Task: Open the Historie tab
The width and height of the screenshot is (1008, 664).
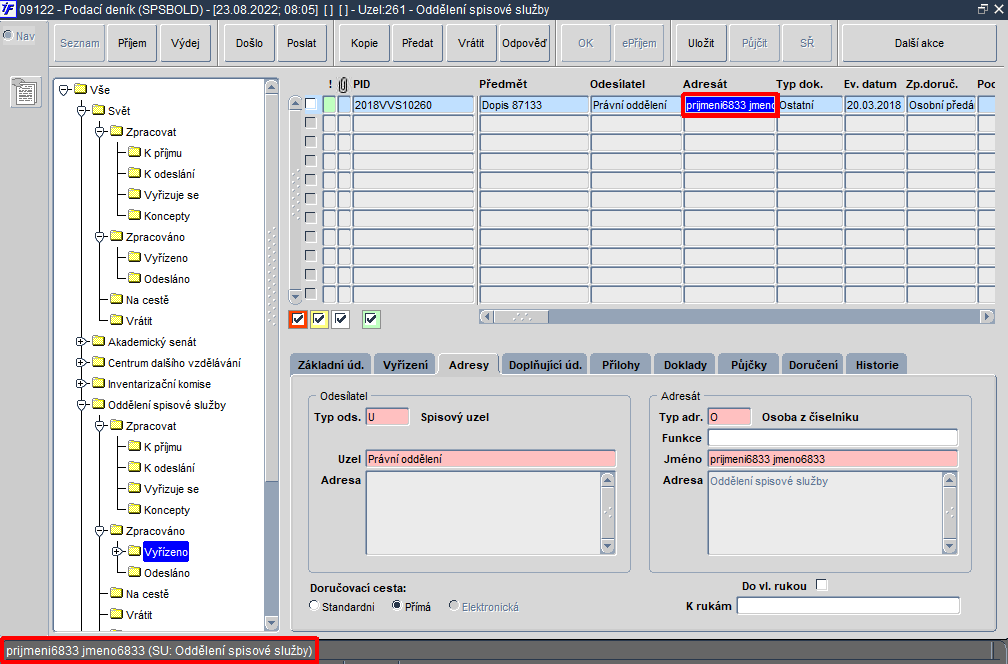Action: [x=877, y=364]
